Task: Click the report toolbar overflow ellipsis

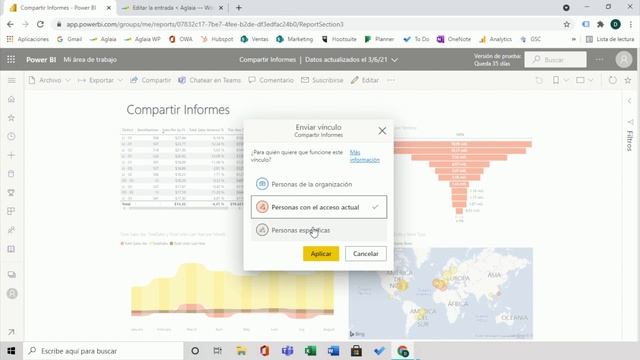Action: [391, 80]
